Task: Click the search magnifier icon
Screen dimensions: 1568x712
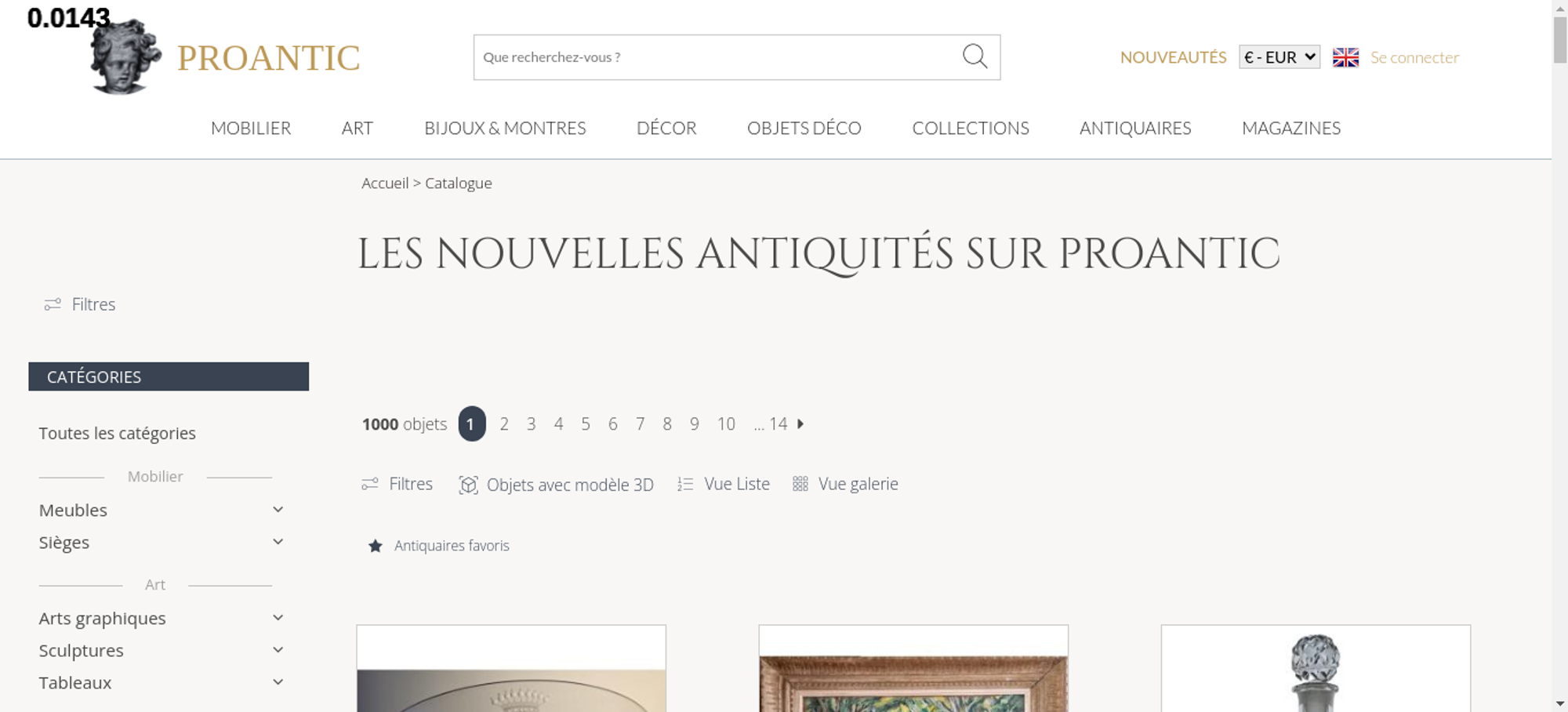Action: [975, 56]
